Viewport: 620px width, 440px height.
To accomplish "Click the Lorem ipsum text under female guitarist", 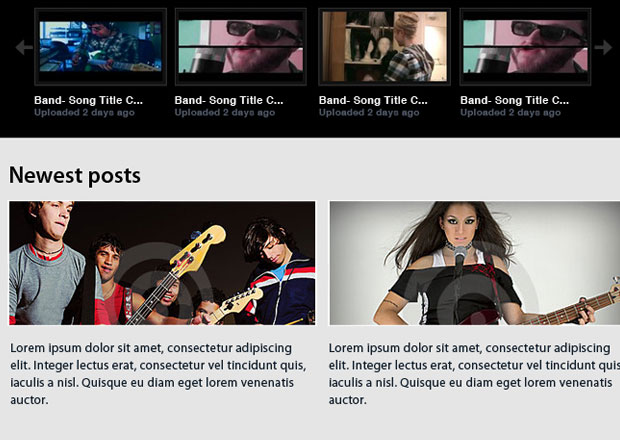I will pyautogui.click(x=474, y=374).
